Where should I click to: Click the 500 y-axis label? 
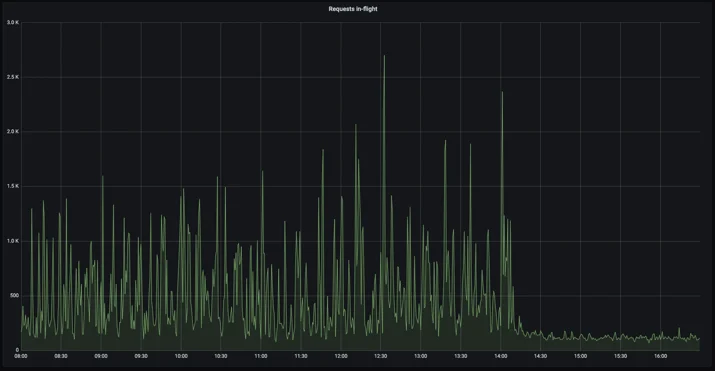pyautogui.click(x=14, y=295)
